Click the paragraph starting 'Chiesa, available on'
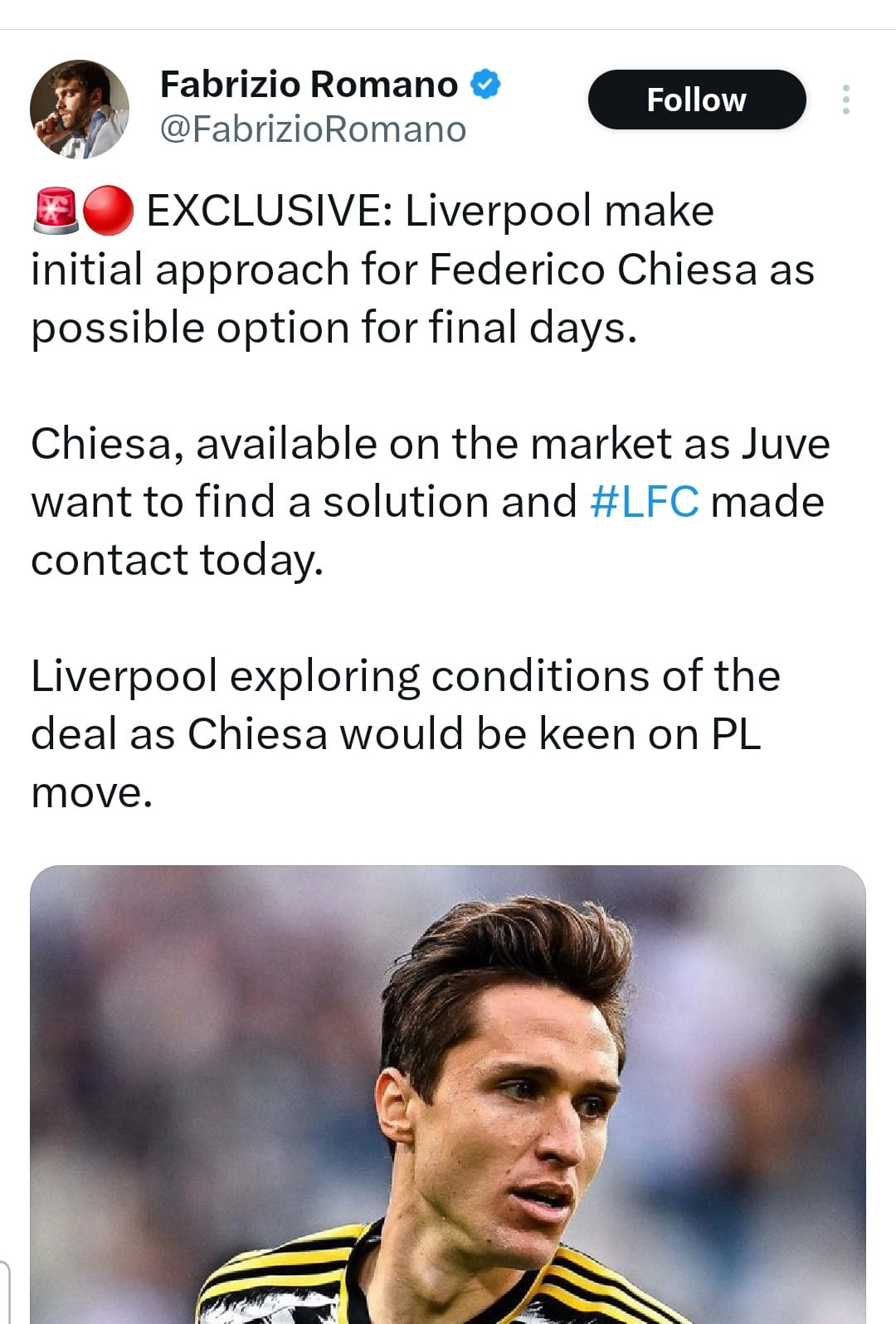The image size is (896, 1324). (x=430, y=502)
